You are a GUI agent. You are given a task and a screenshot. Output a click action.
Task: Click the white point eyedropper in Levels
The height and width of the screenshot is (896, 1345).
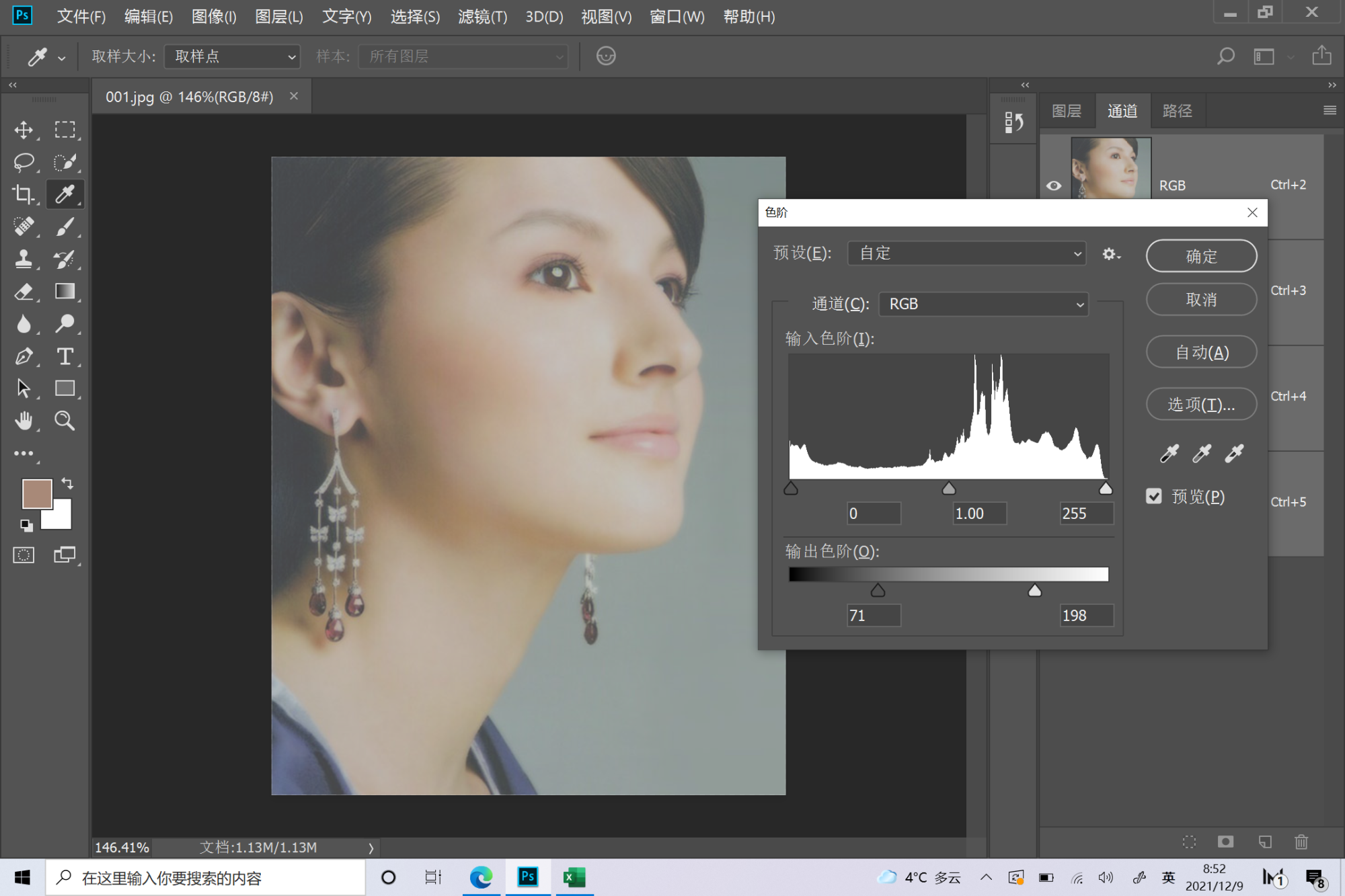[x=1234, y=454]
